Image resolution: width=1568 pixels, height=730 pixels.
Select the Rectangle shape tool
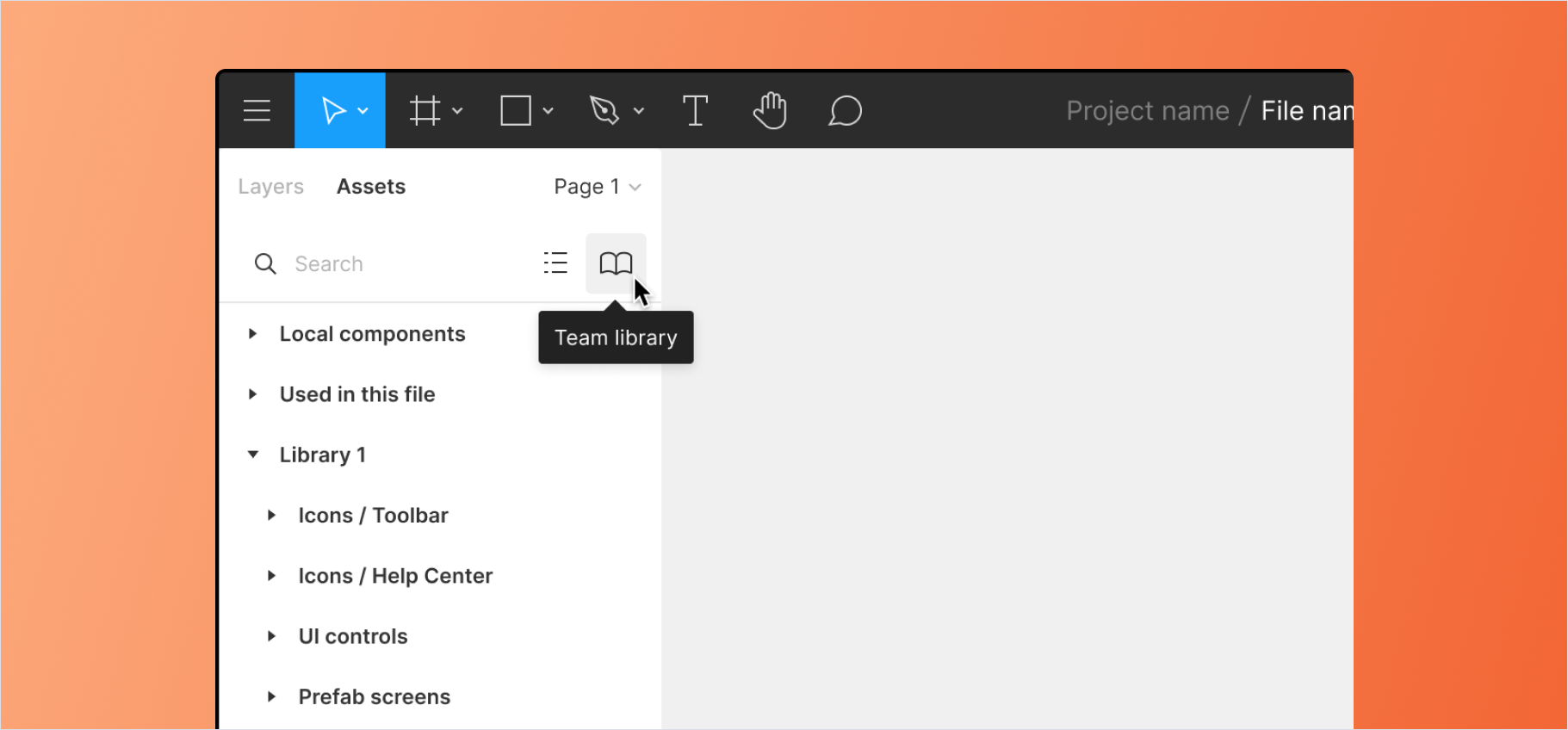pos(516,111)
